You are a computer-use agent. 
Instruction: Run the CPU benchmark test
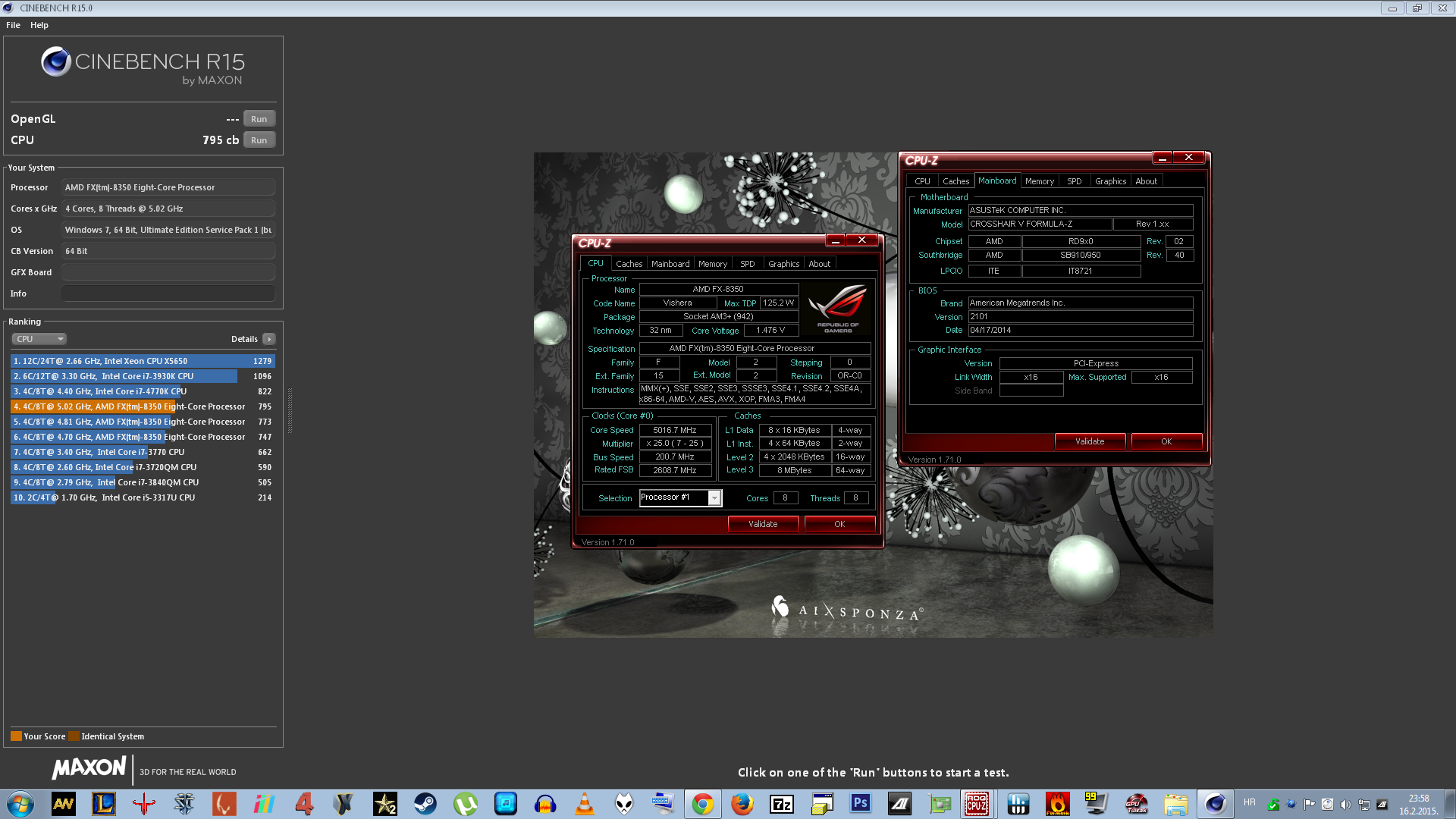(259, 140)
